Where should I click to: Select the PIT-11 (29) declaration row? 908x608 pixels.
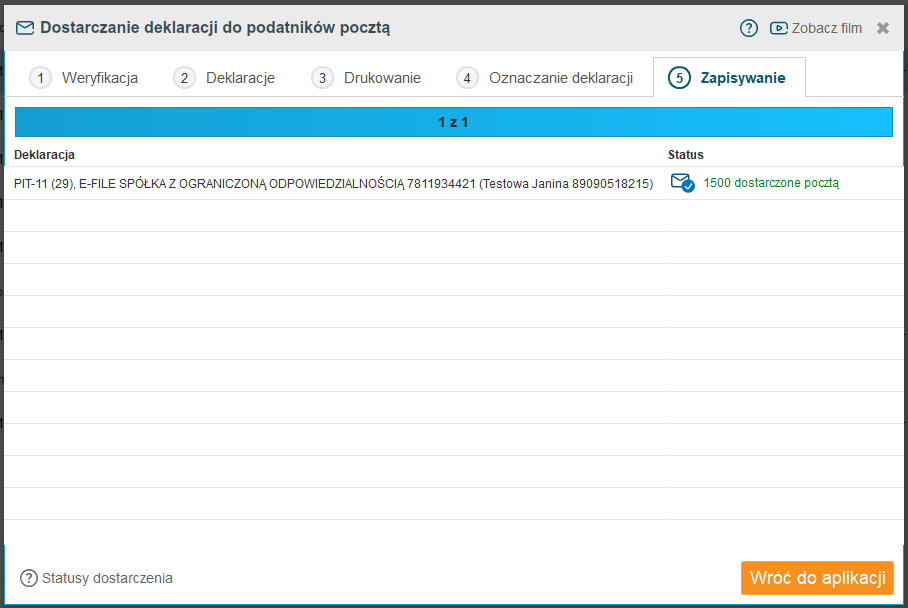click(333, 184)
